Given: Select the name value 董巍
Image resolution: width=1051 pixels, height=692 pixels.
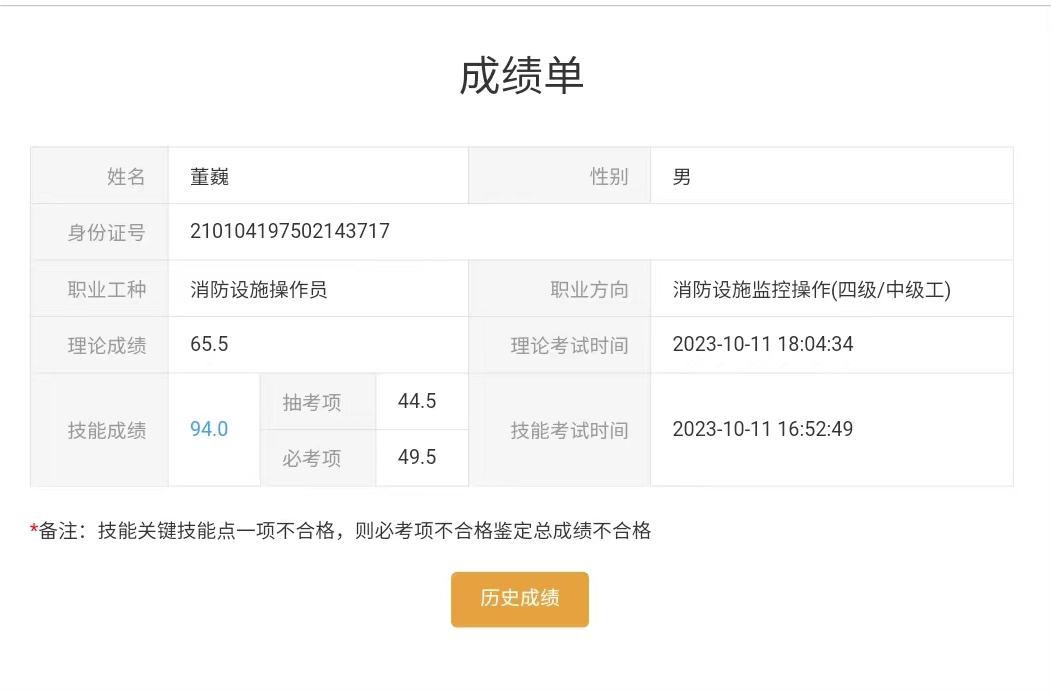Looking at the screenshot, I should pos(210,177).
